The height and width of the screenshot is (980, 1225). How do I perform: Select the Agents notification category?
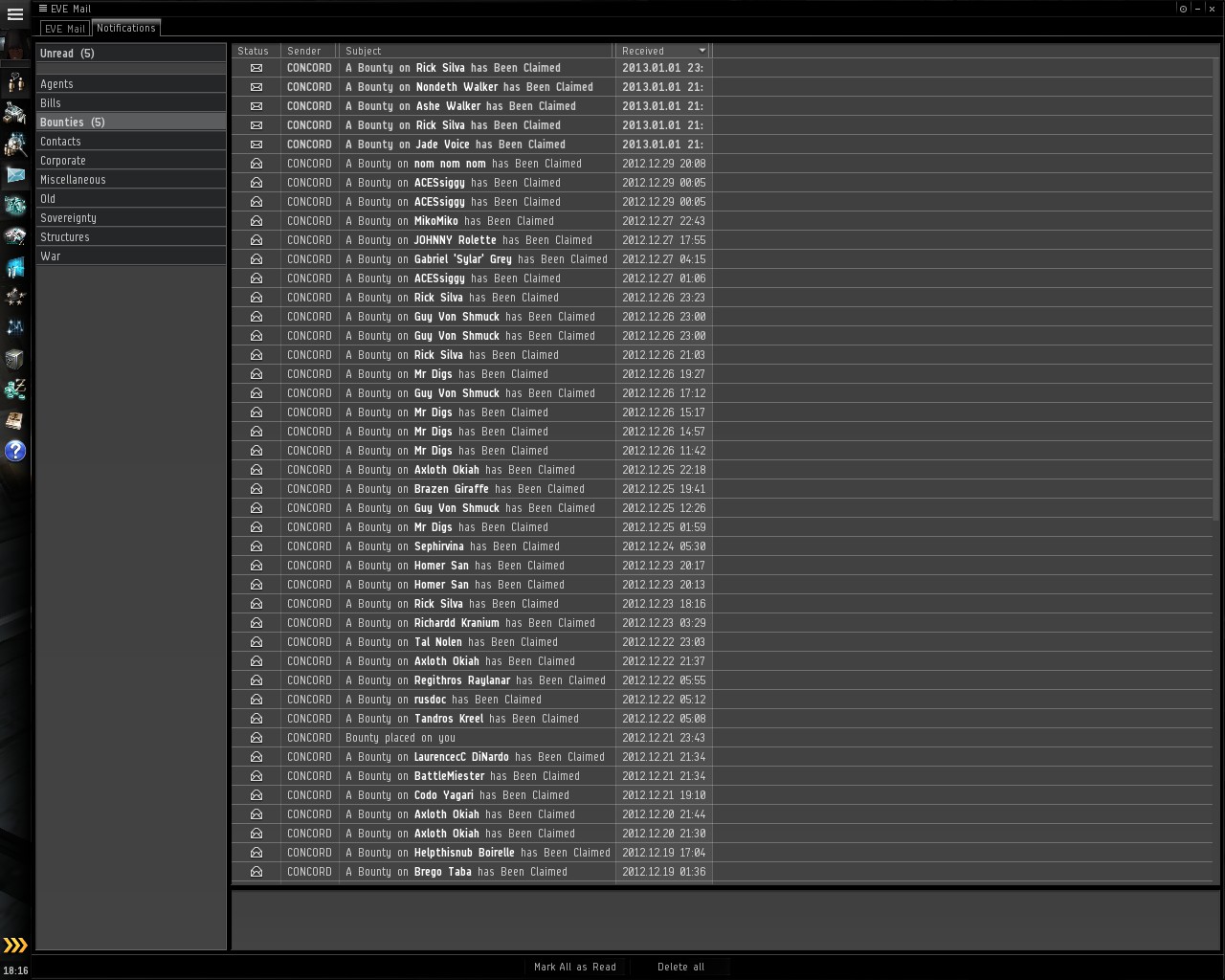point(131,84)
